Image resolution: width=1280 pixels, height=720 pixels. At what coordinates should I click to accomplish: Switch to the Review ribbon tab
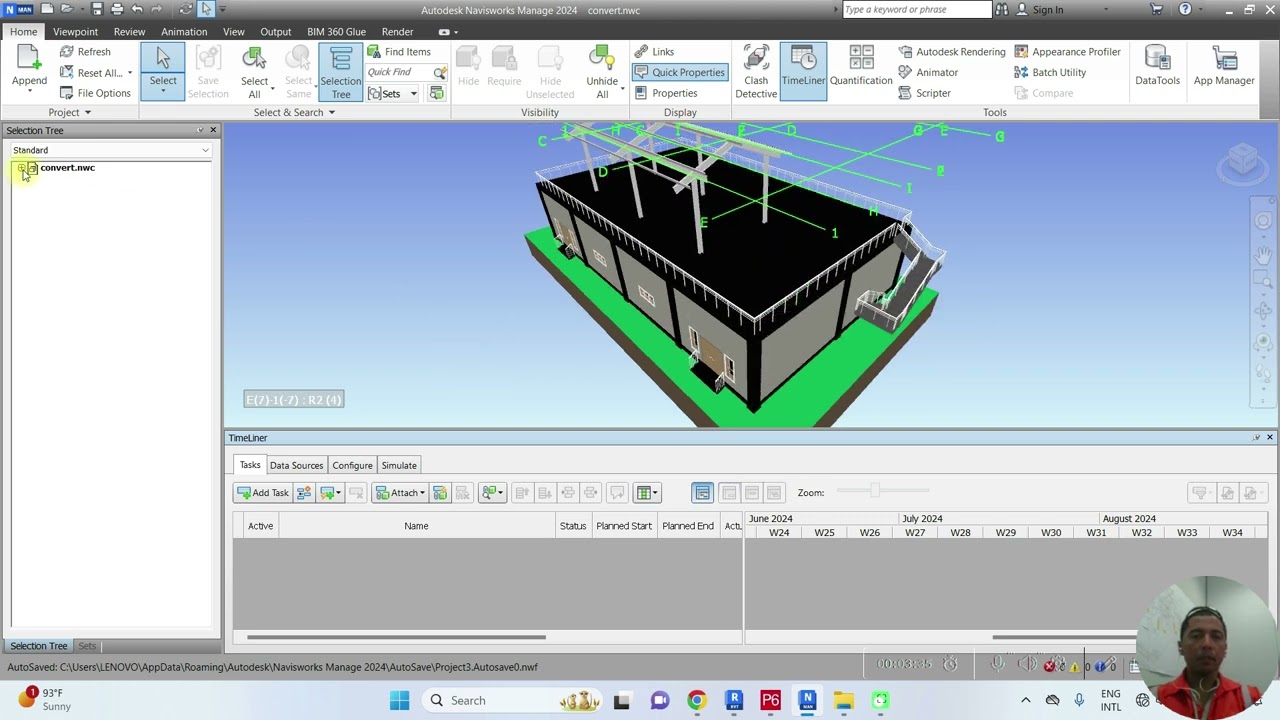(x=129, y=32)
